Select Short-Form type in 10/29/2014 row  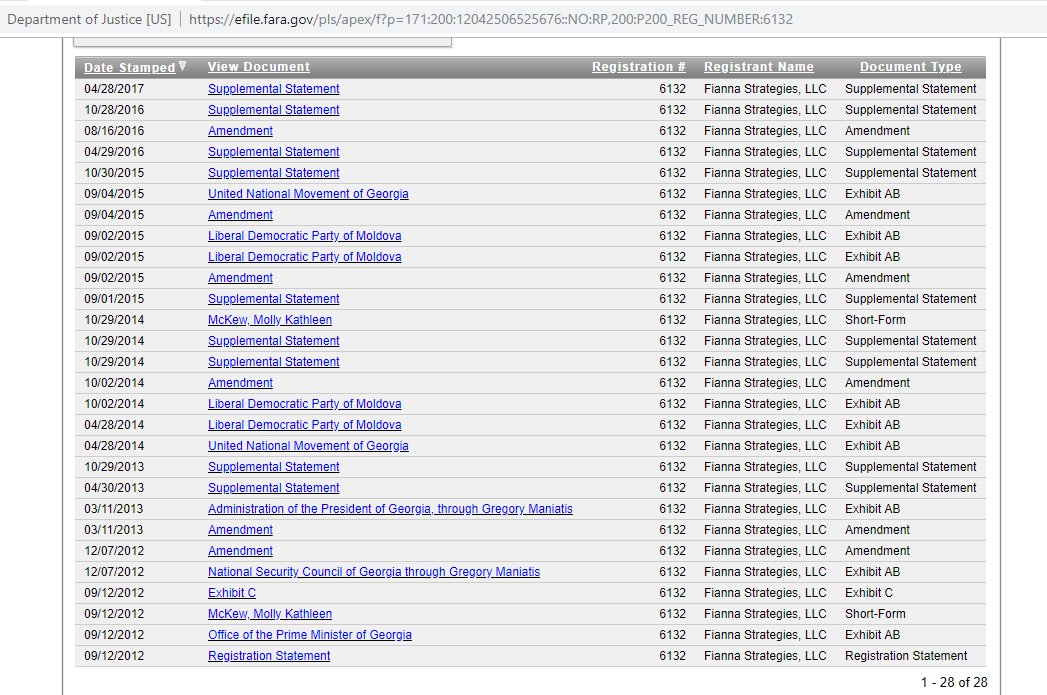coord(875,320)
